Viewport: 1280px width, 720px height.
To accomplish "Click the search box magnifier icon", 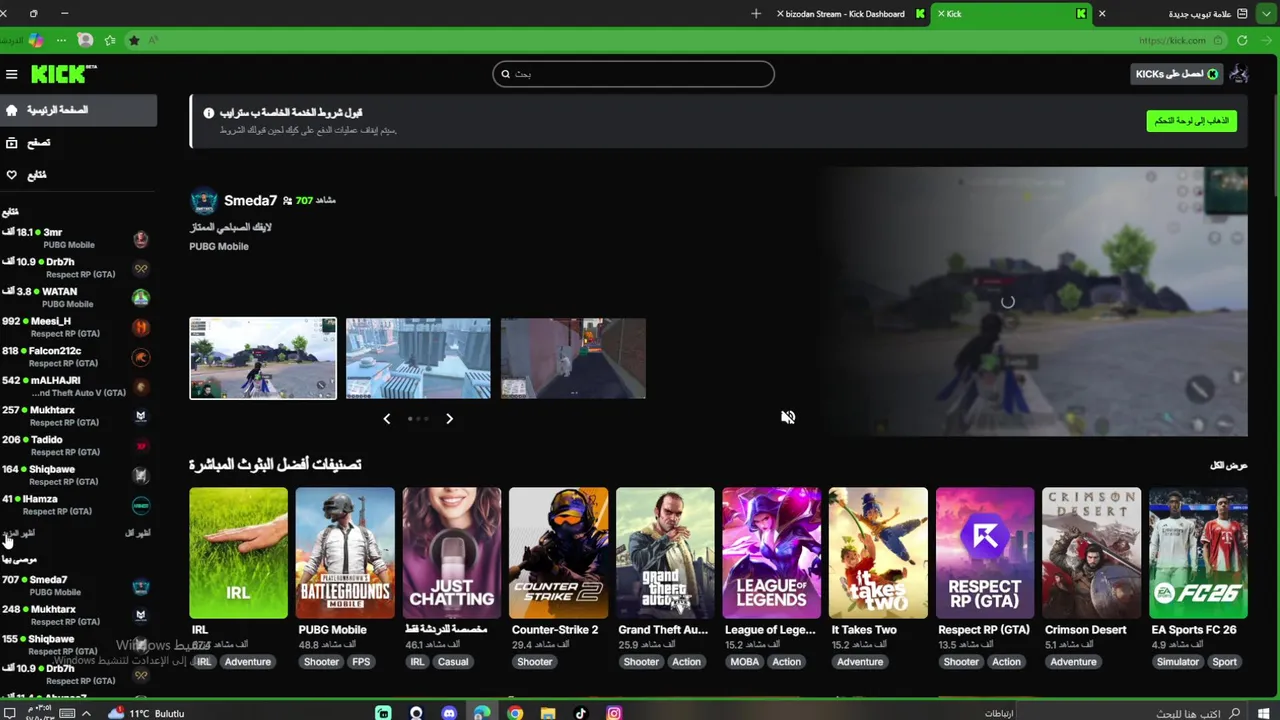I will click(506, 74).
